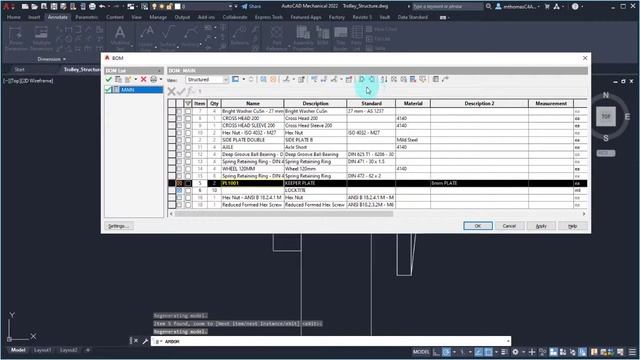The image size is (640, 360).
Task: Toggle lineweight display icon in status bar
Action: pyautogui.click(x=504, y=352)
